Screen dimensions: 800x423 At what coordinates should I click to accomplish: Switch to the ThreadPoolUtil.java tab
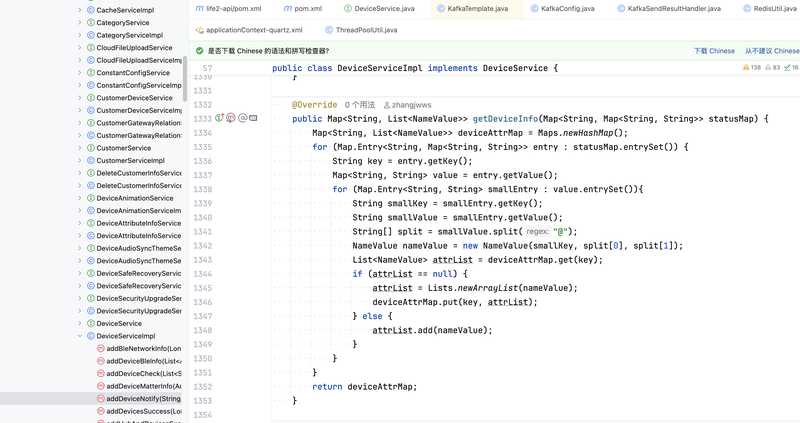coord(366,30)
